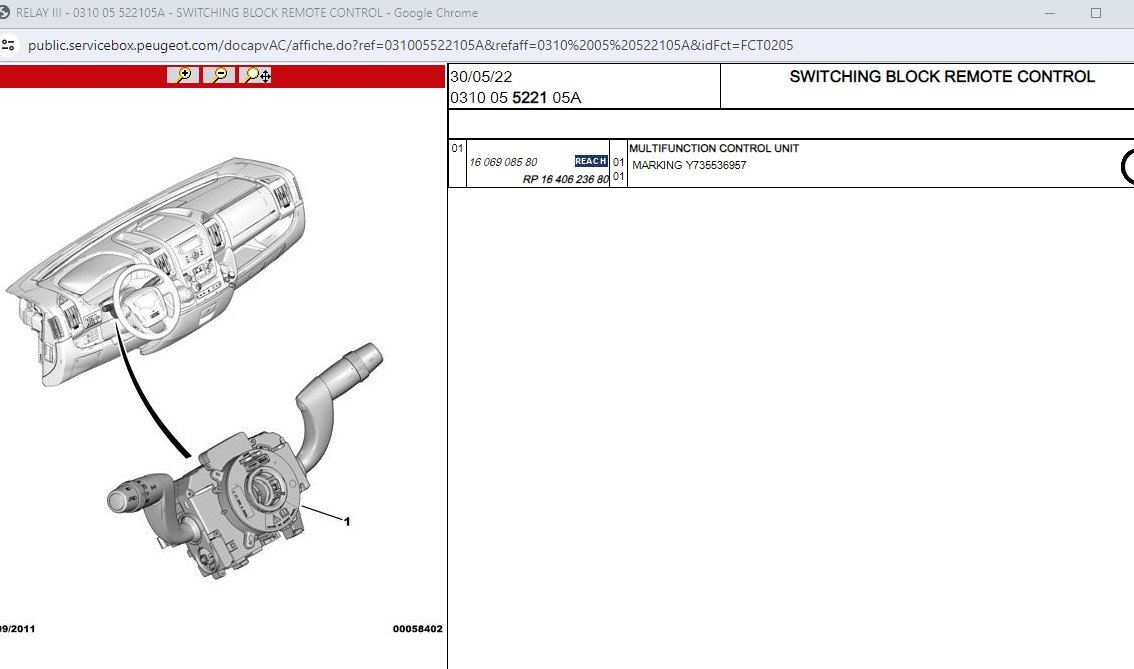Click the date 30/05/22
The width and height of the screenshot is (1134, 669).
(x=481, y=77)
